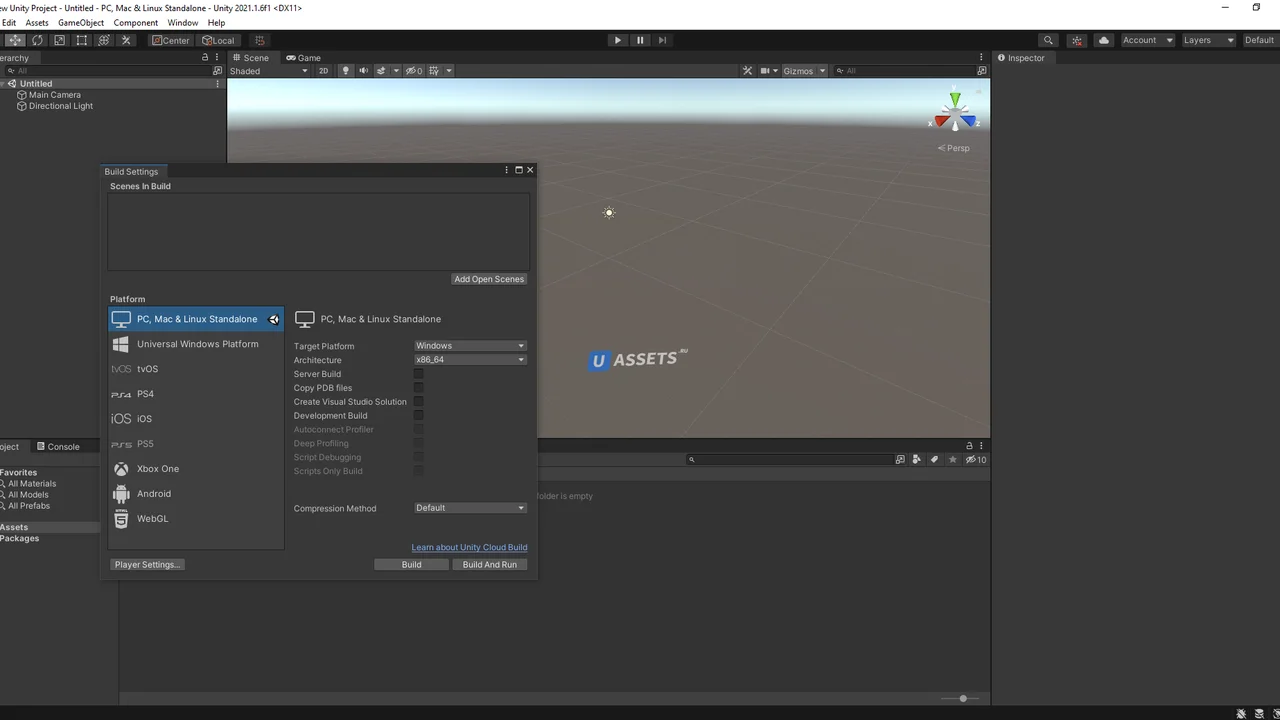Toggle hidden packages visibility in Project

tap(976, 460)
